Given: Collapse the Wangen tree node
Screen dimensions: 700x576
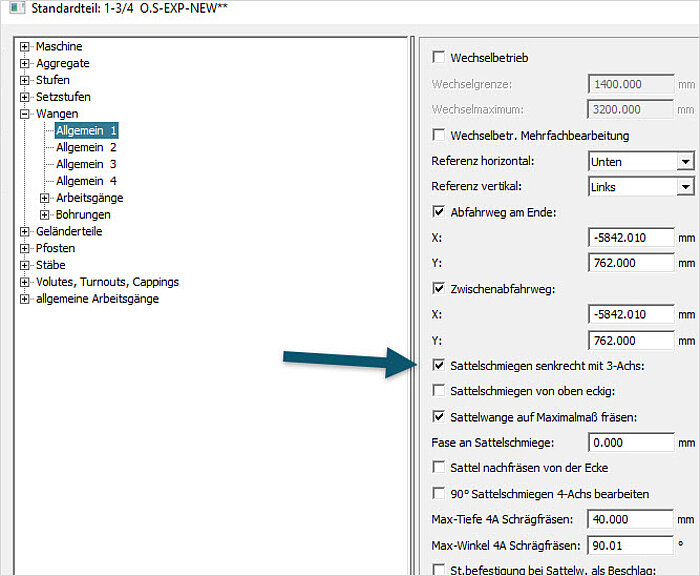Looking at the screenshot, I should coord(26,114).
